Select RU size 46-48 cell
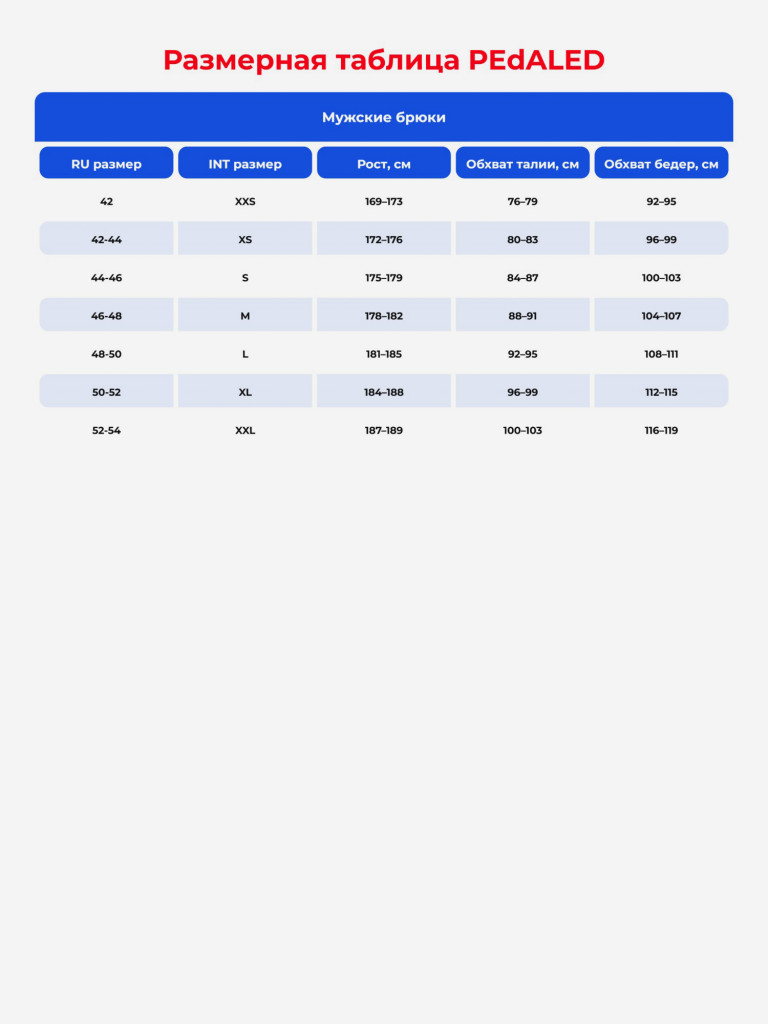This screenshot has width=768, height=1024. pyautogui.click(x=106, y=315)
